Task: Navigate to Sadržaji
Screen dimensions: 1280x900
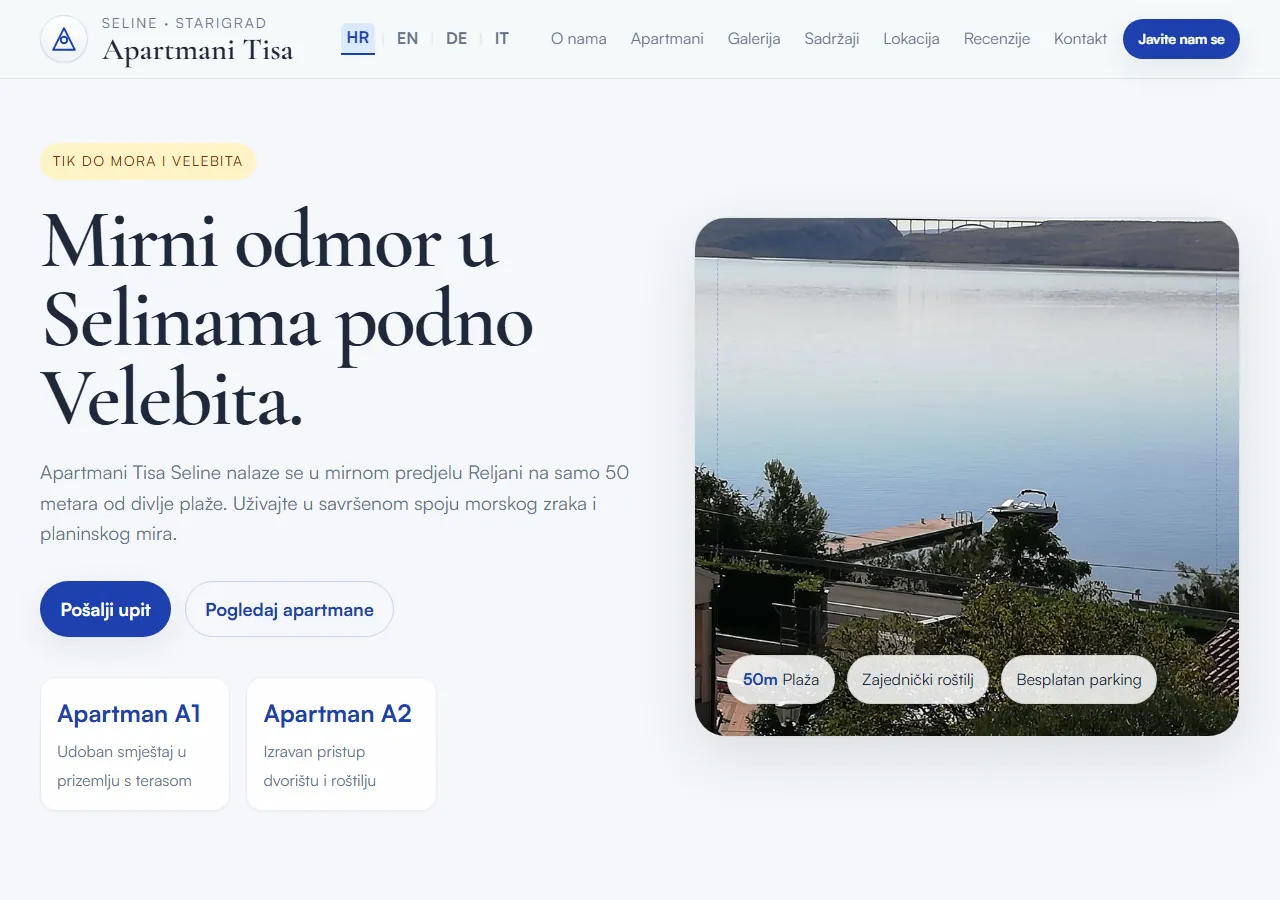Action: pos(832,39)
